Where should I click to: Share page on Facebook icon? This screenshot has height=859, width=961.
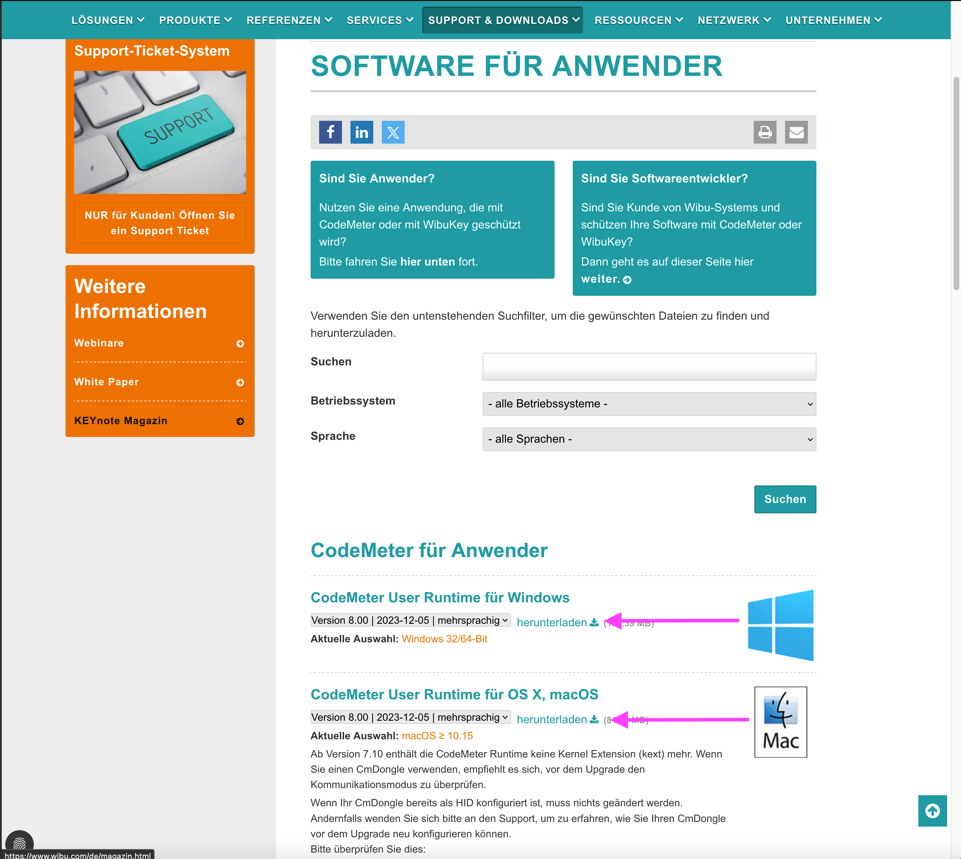coord(330,132)
